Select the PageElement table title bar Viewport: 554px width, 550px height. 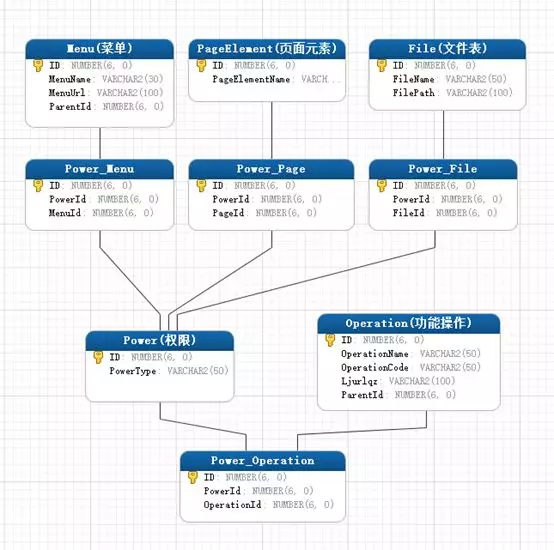tap(267, 49)
